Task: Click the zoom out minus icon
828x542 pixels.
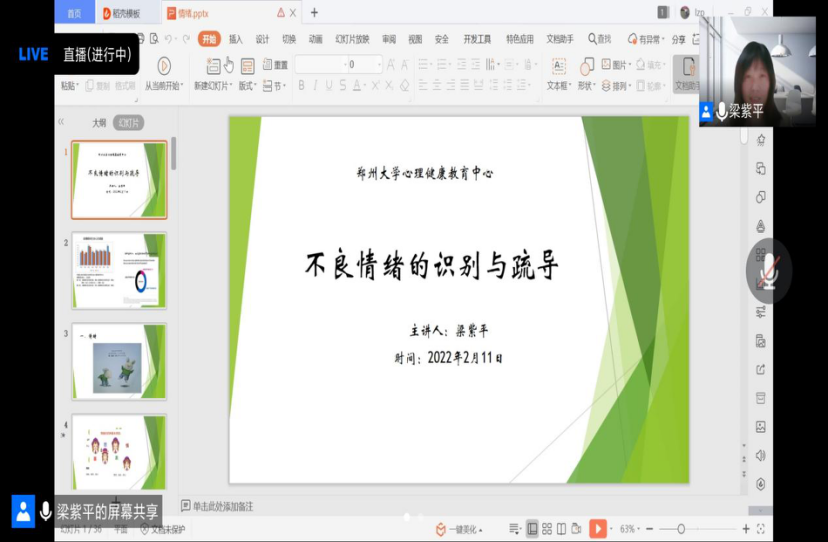Action: [650, 528]
